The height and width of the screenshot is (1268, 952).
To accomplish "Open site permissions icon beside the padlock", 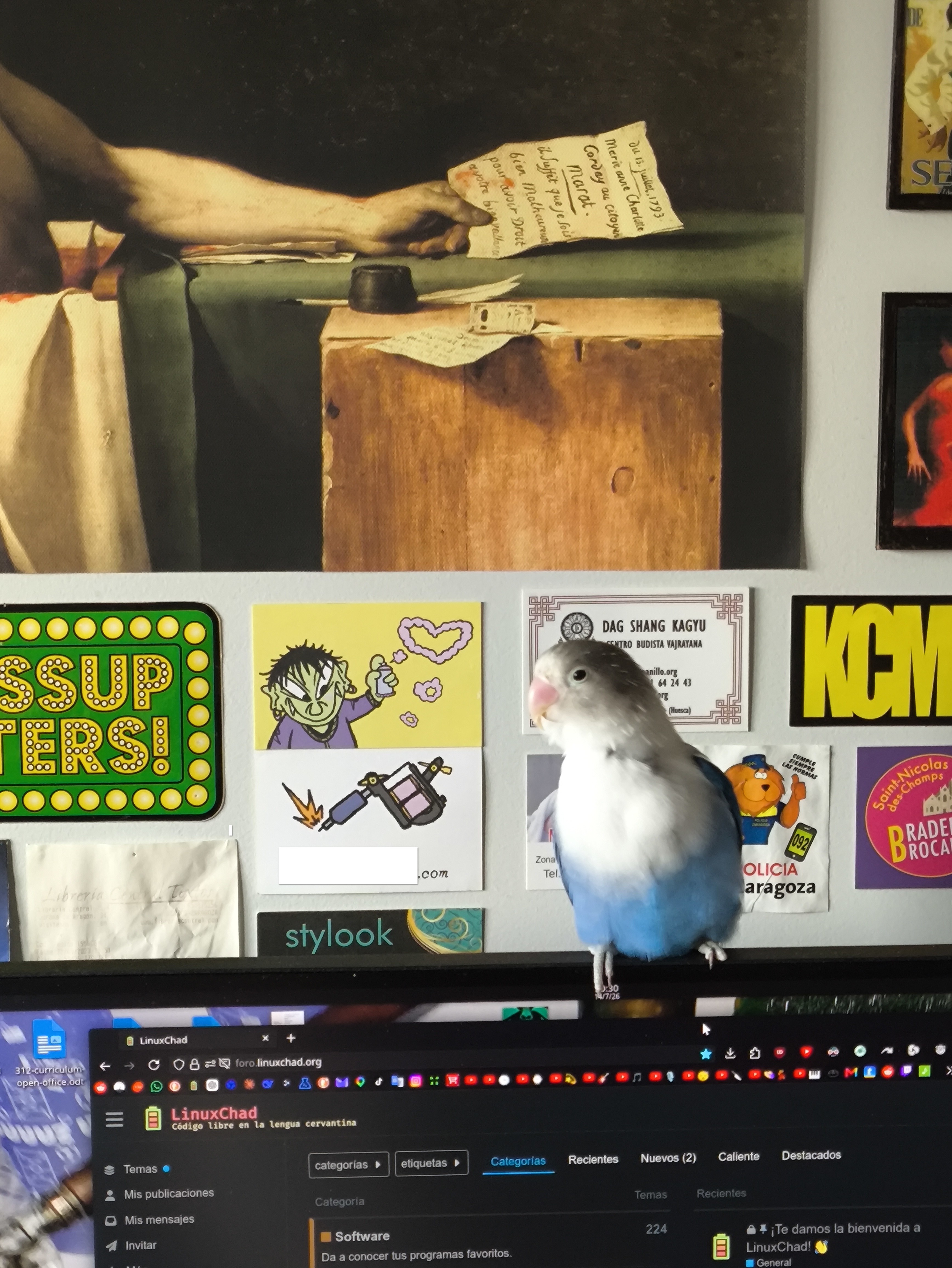I will coord(210,1064).
